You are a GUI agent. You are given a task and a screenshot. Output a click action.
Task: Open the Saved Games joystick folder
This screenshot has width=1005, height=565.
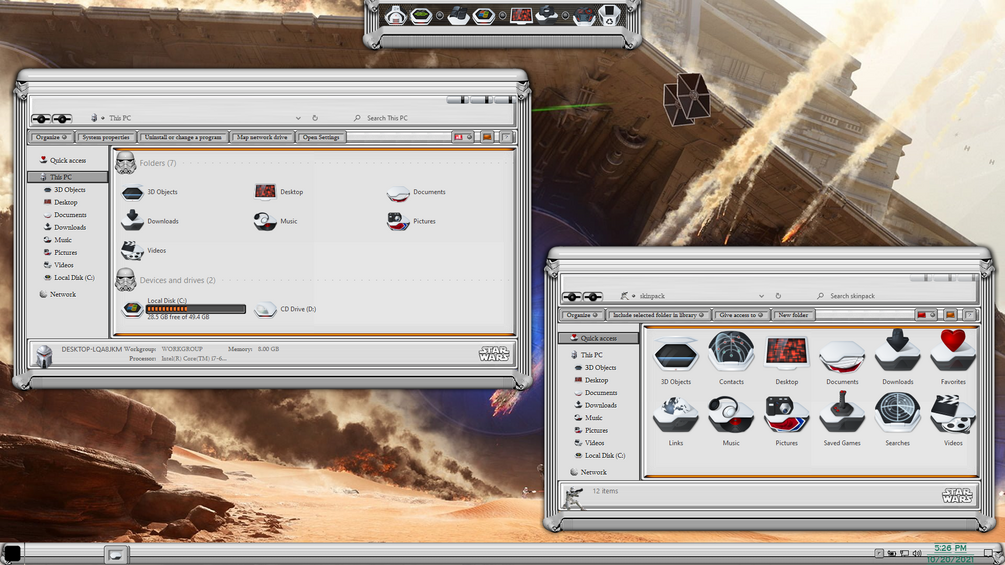tap(842, 419)
